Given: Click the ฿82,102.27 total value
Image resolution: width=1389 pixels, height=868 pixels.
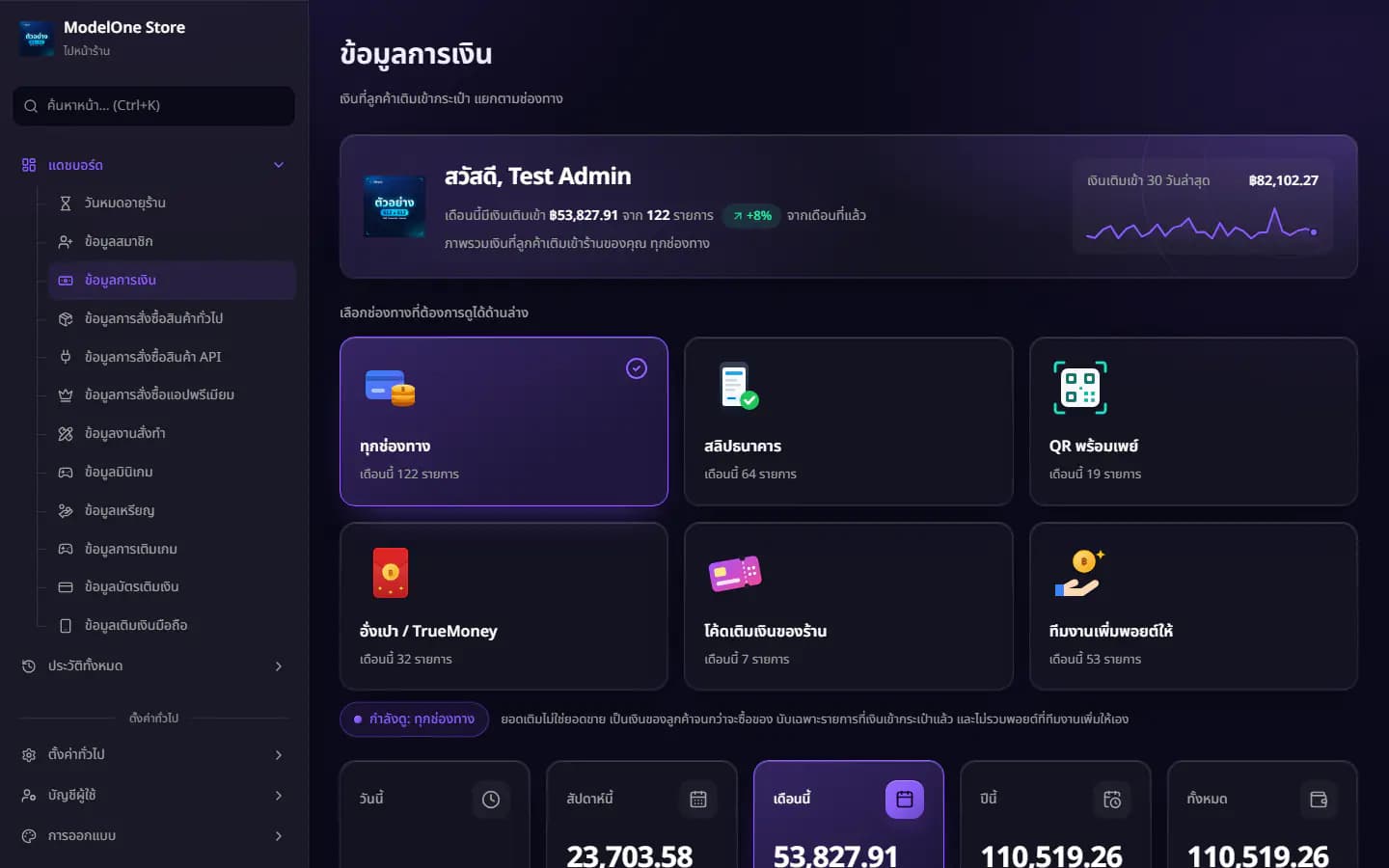Looking at the screenshot, I should coord(1283,180).
